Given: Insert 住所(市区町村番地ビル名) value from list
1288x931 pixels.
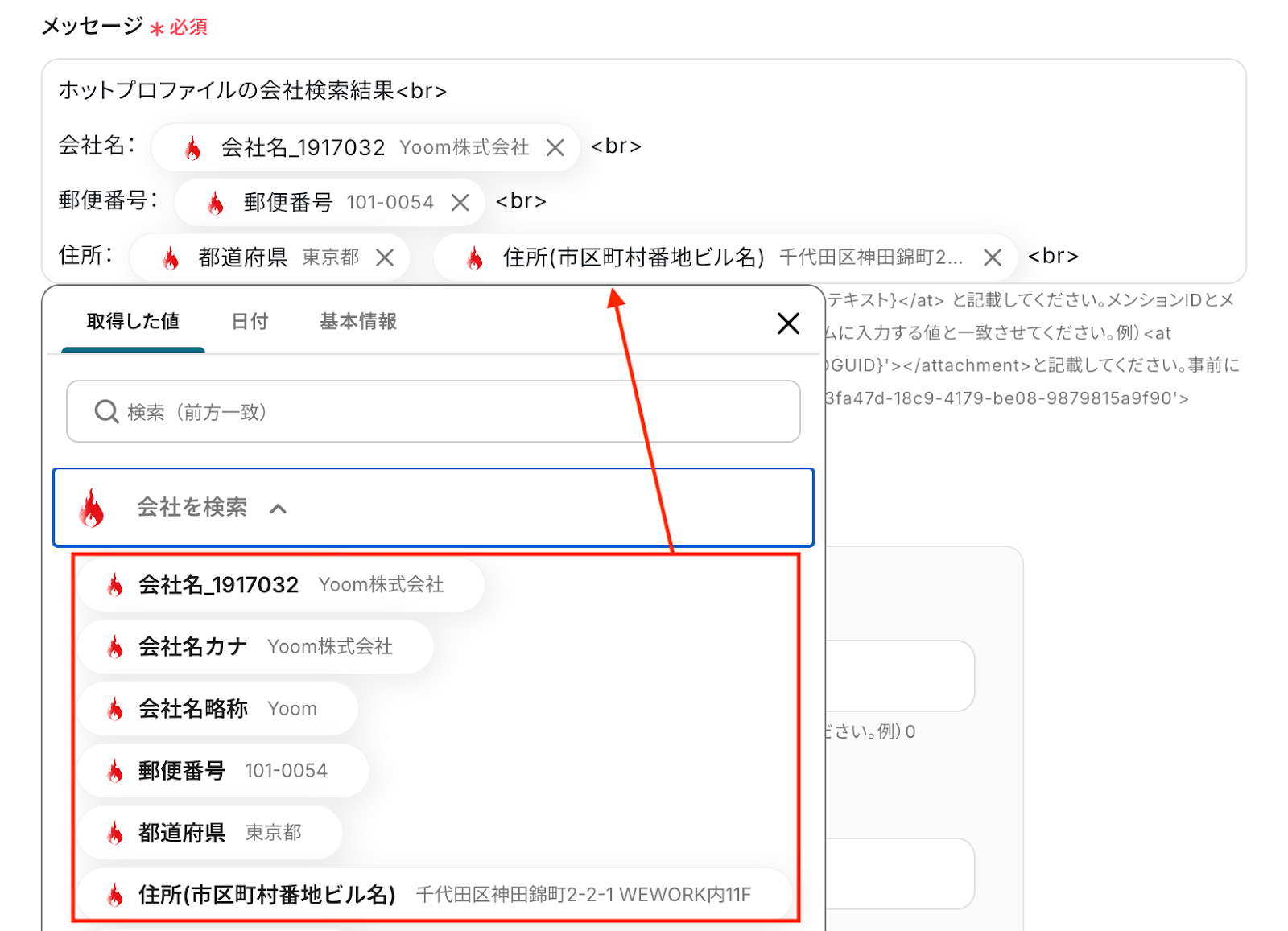Looking at the screenshot, I should point(436,895).
